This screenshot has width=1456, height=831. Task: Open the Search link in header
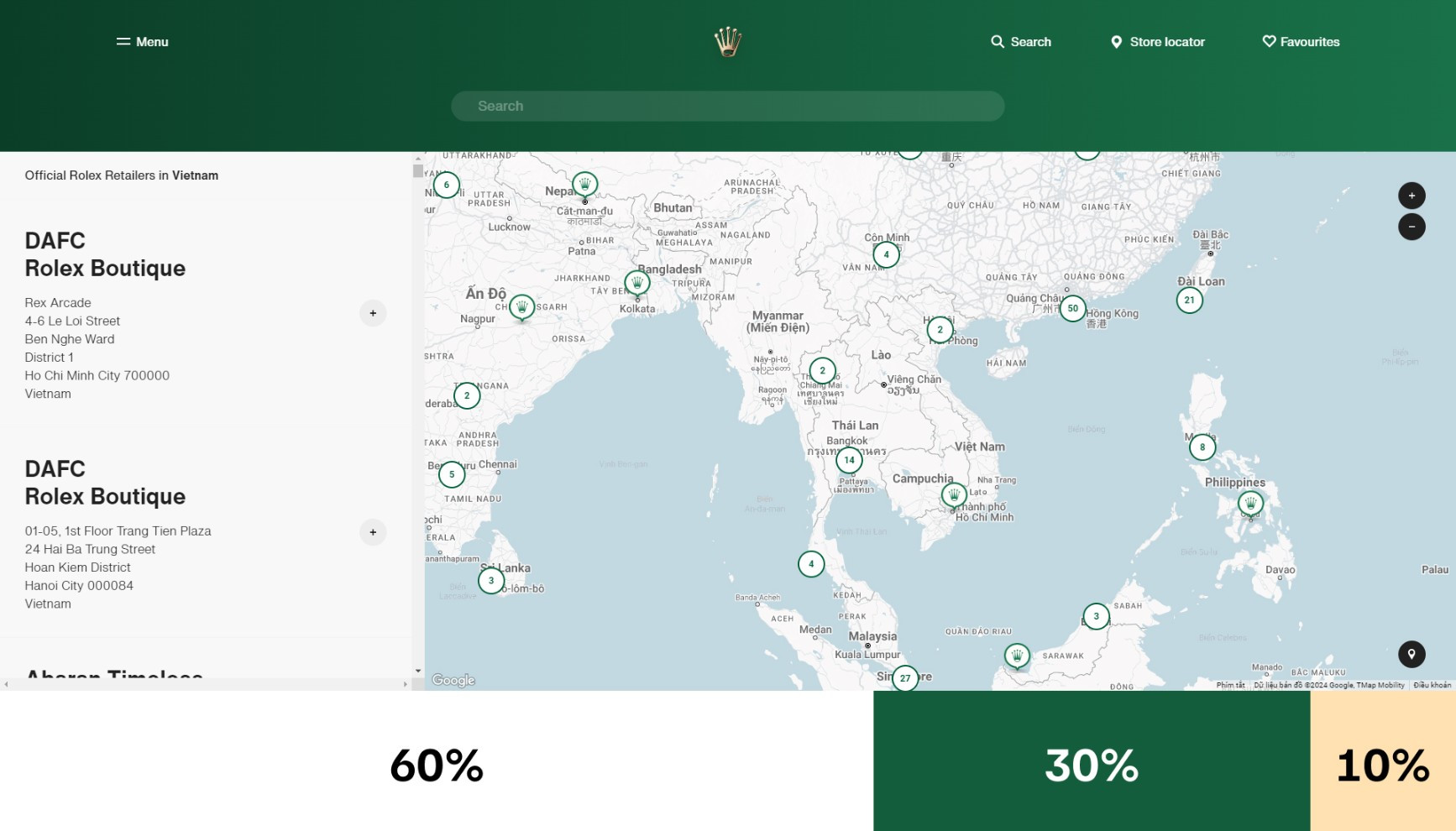point(1020,42)
